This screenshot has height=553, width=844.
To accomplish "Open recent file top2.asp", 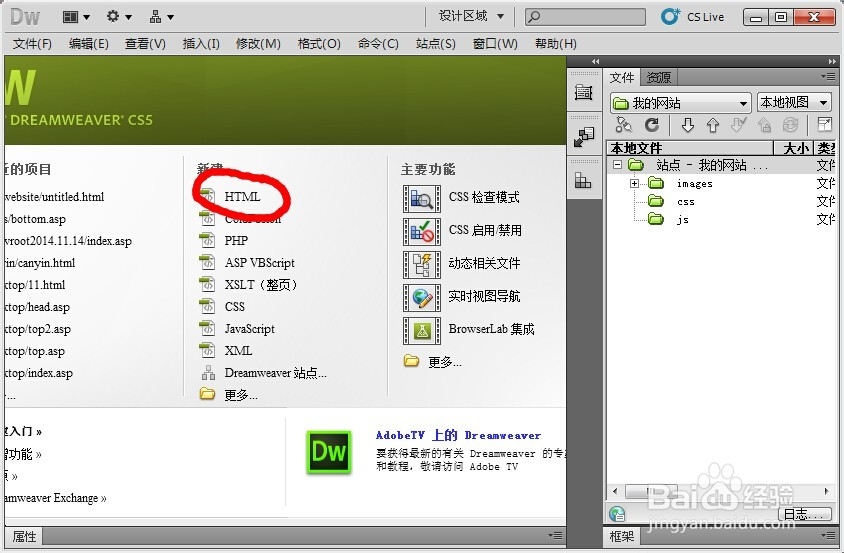I will tap(38, 329).
